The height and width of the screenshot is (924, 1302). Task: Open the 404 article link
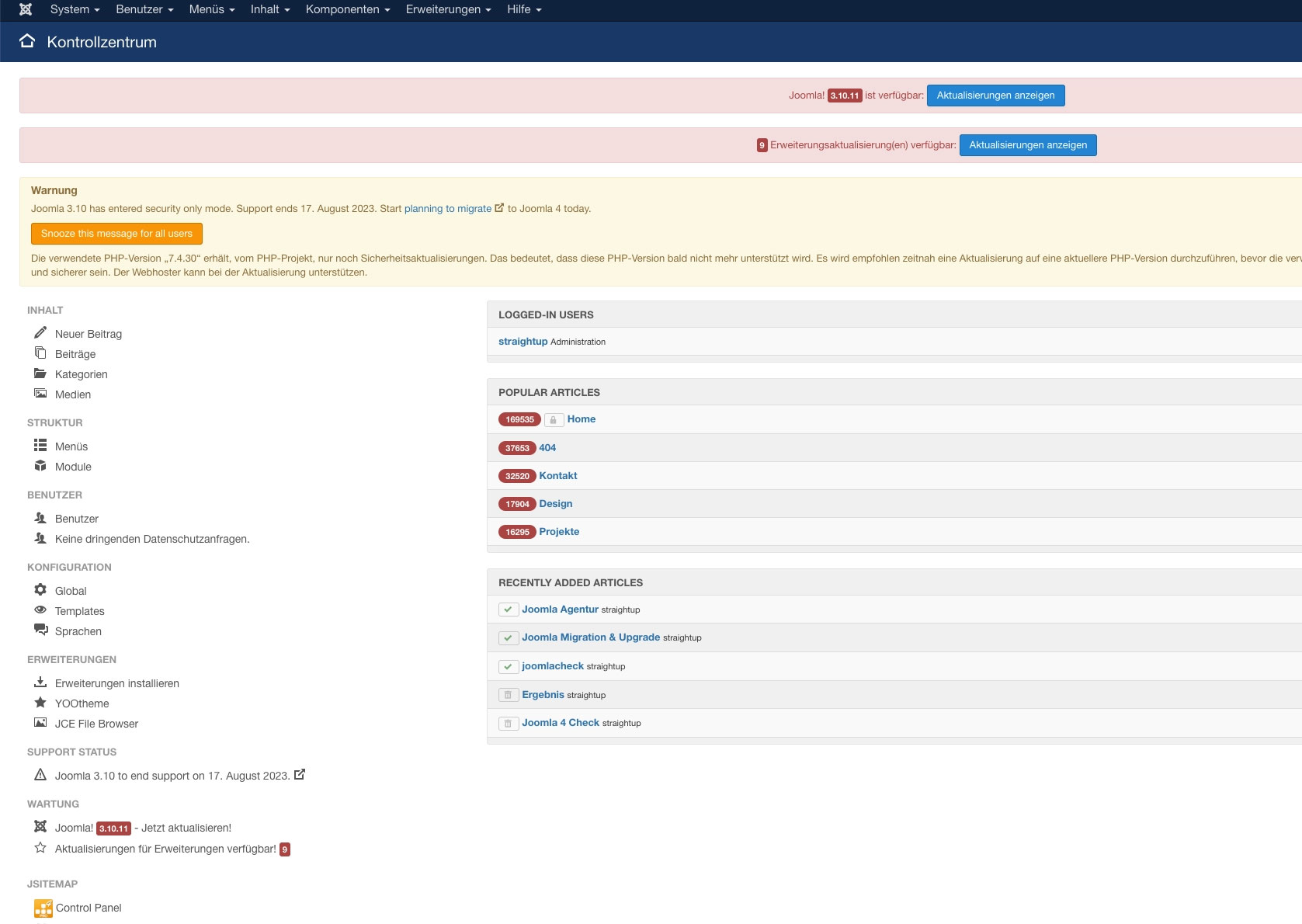point(547,447)
